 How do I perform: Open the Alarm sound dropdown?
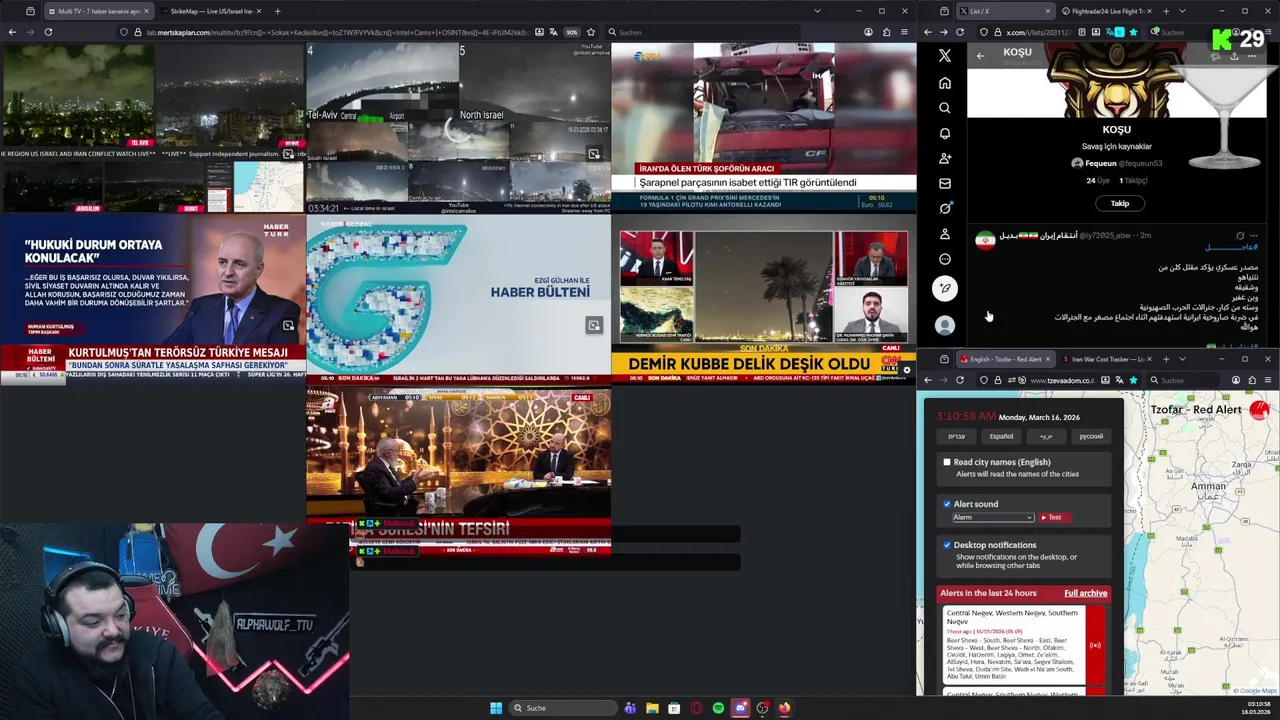point(992,517)
